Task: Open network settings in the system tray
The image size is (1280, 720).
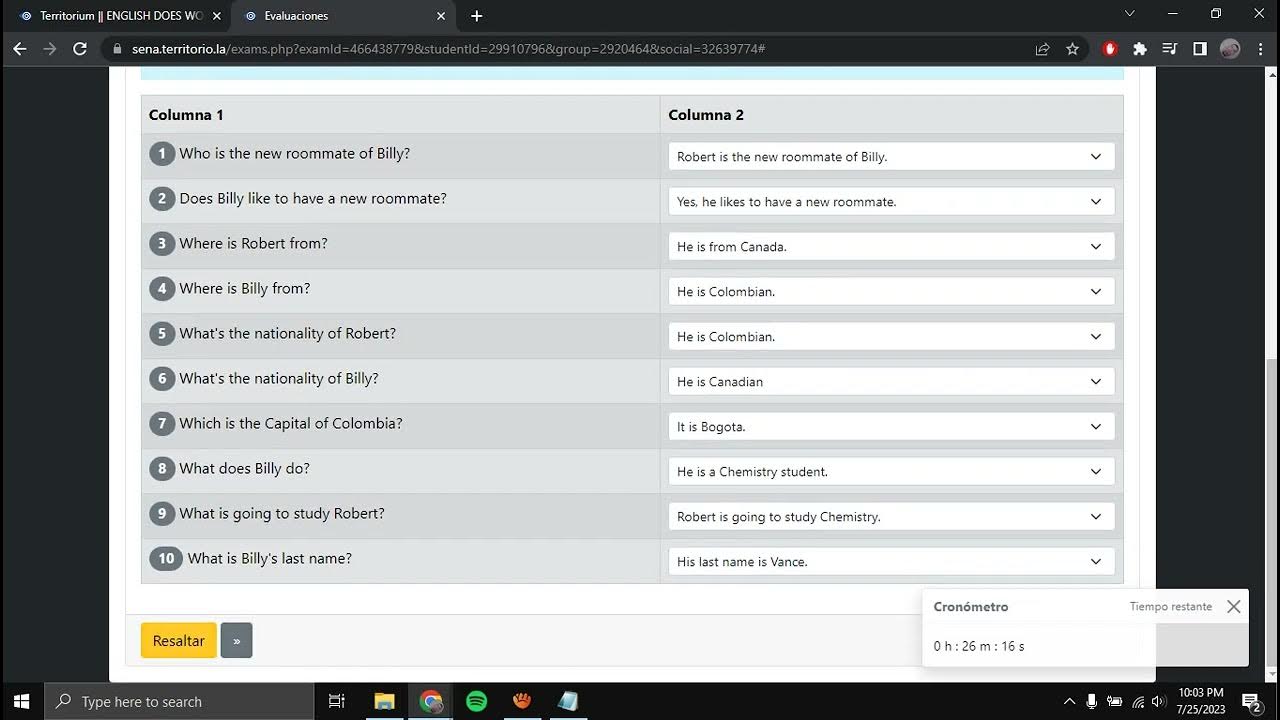Action: tap(1137, 701)
